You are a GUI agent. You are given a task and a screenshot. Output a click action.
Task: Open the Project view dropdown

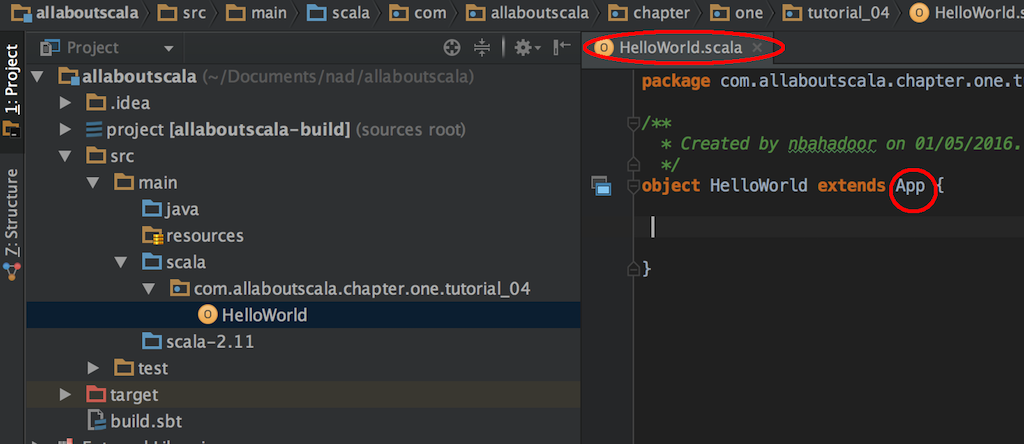click(x=169, y=48)
